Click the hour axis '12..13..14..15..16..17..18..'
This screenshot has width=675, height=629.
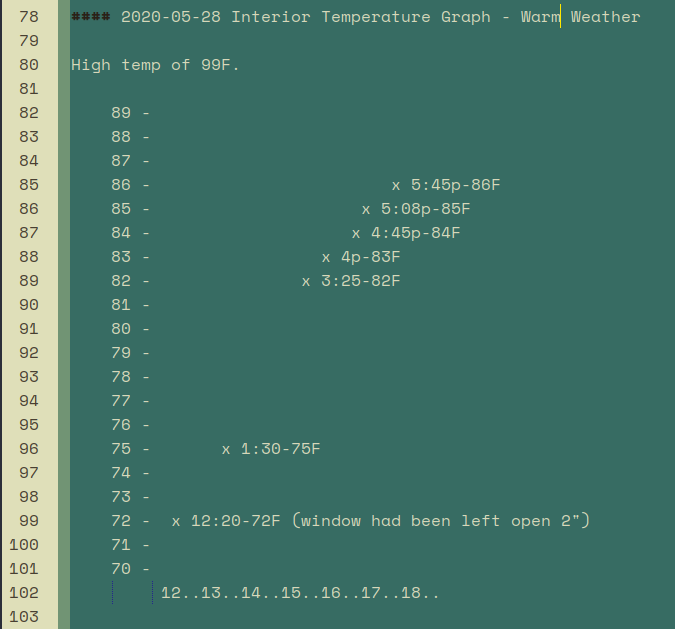[300, 593]
